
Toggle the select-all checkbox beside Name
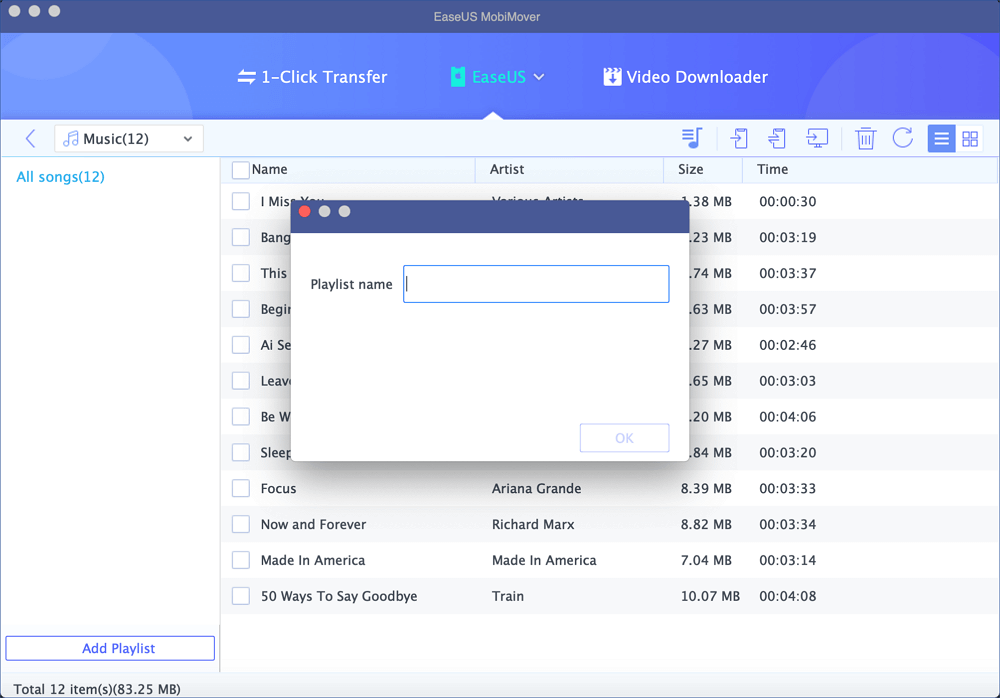tap(240, 170)
